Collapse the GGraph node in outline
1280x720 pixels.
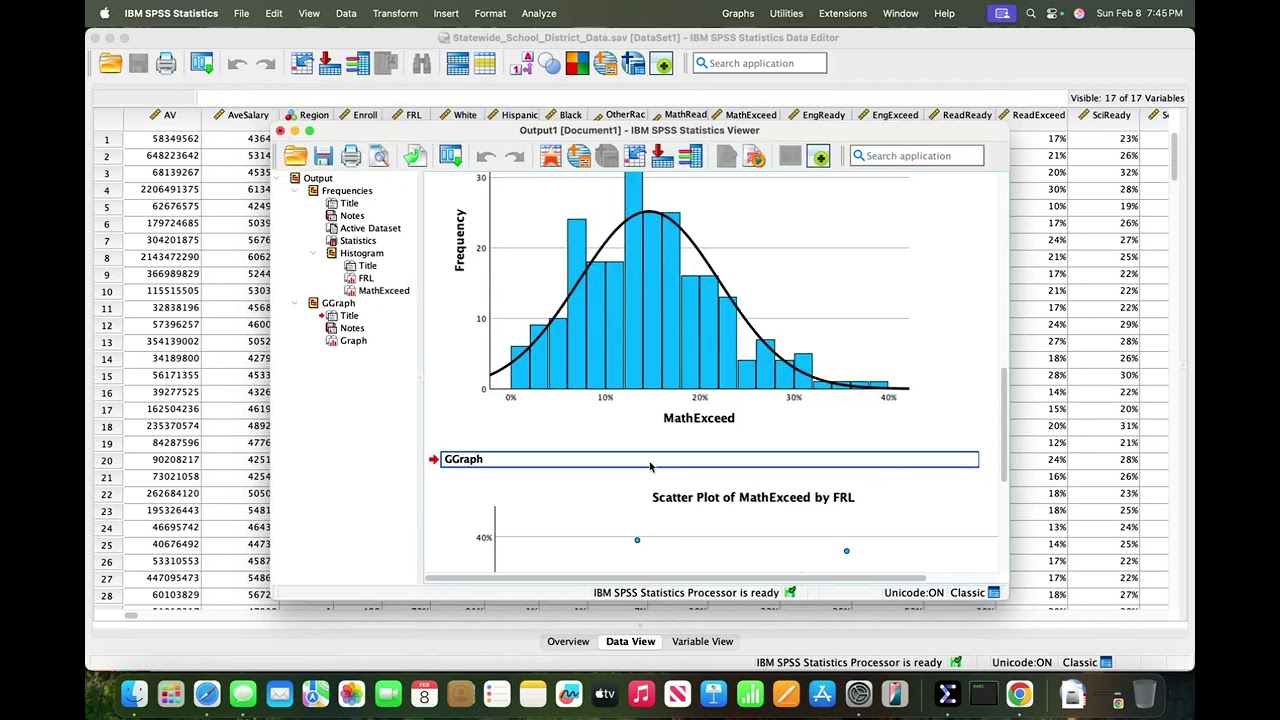coord(296,303)
